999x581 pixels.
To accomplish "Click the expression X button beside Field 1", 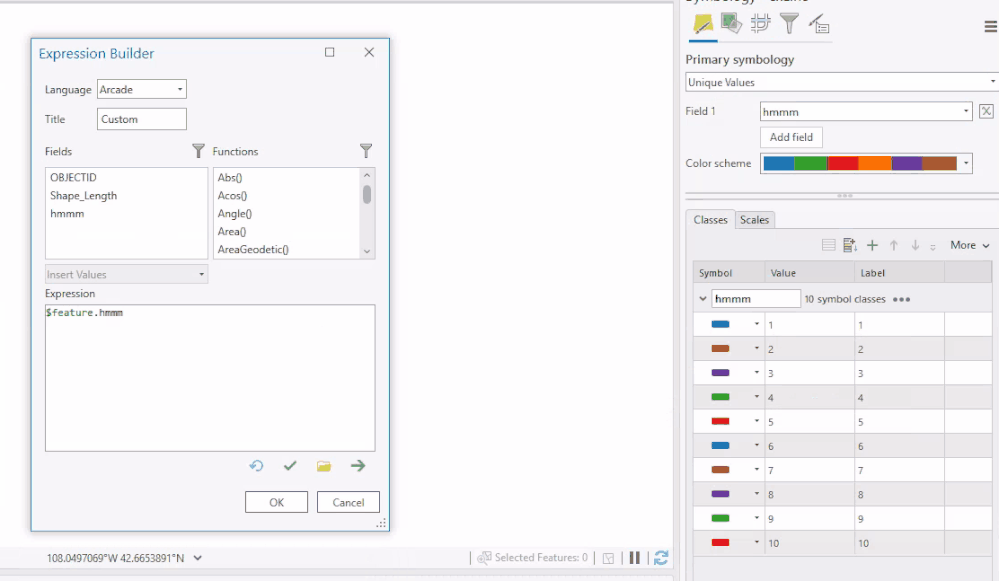I will (x=986, y=111).
